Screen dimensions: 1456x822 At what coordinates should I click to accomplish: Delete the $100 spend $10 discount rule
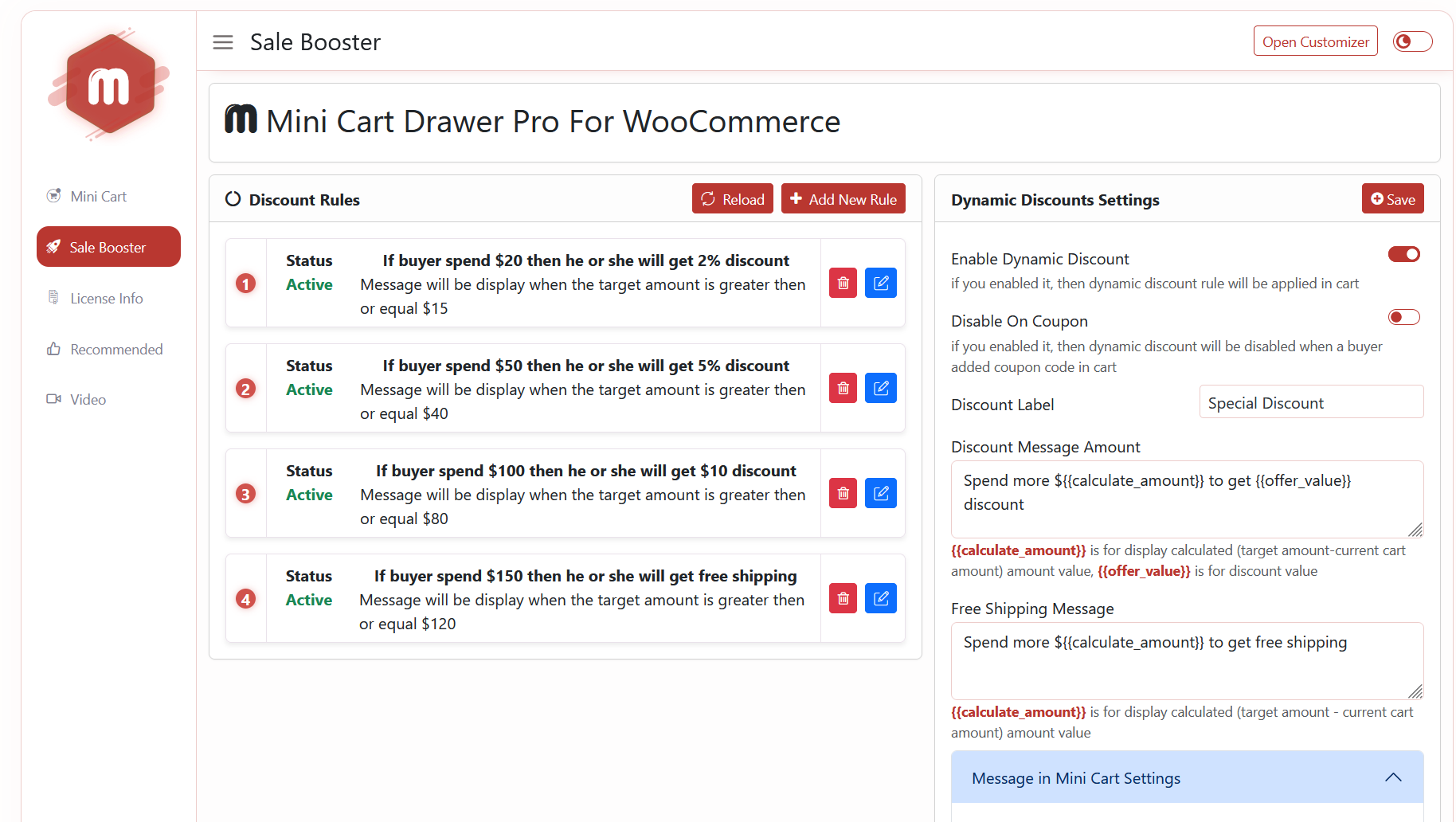(843, 493)
